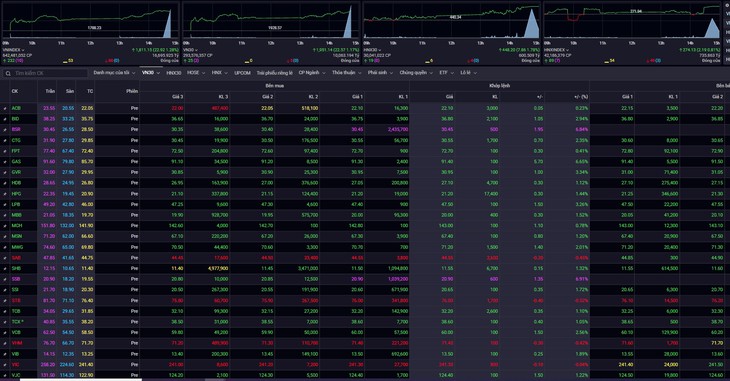Switch to the UPCOM tab

point(242,73)
